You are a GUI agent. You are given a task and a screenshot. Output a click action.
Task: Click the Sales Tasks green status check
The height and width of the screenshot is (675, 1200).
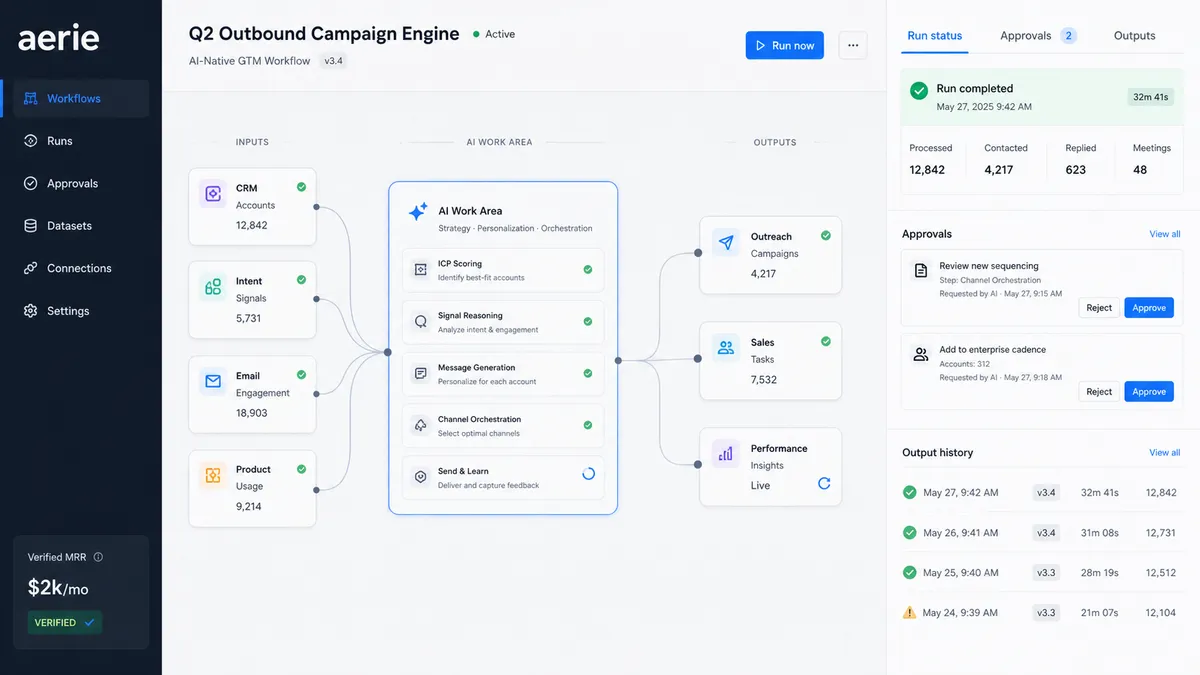point(826,342)
